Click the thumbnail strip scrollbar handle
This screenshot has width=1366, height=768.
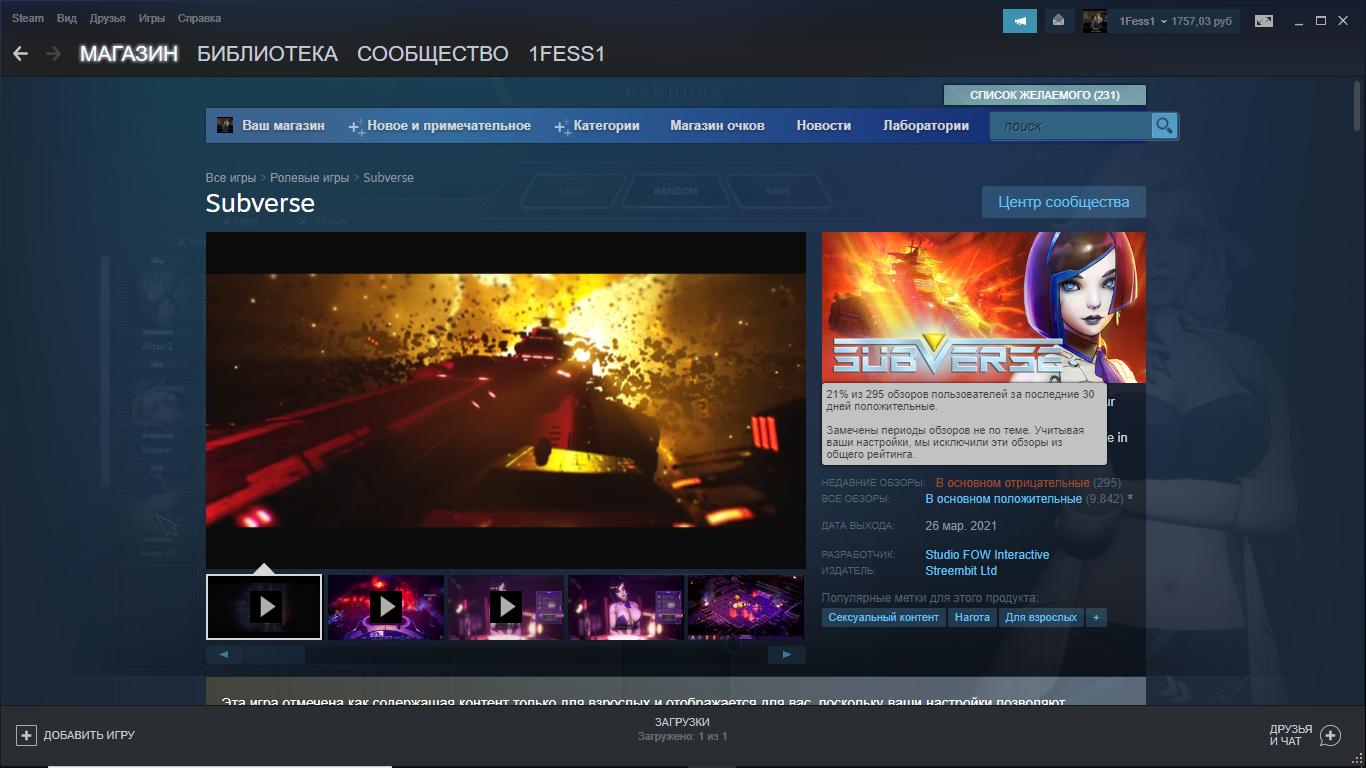[x=275, y=655]
